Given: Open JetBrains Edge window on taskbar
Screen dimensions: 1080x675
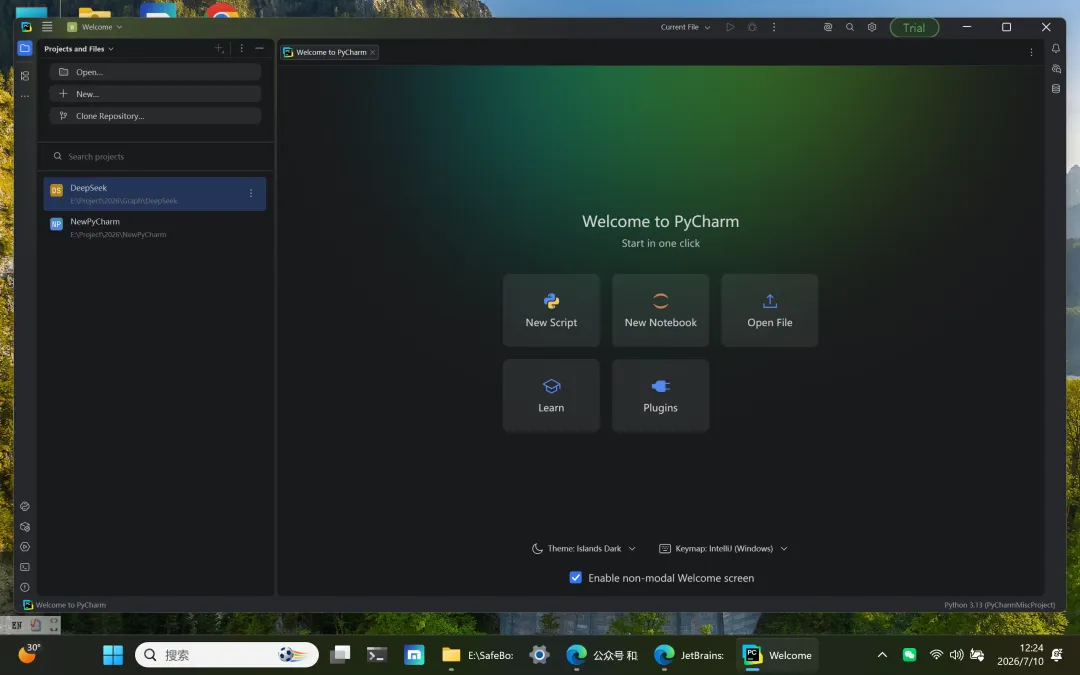Looking at the screenshot, I should tap(689, 655).
